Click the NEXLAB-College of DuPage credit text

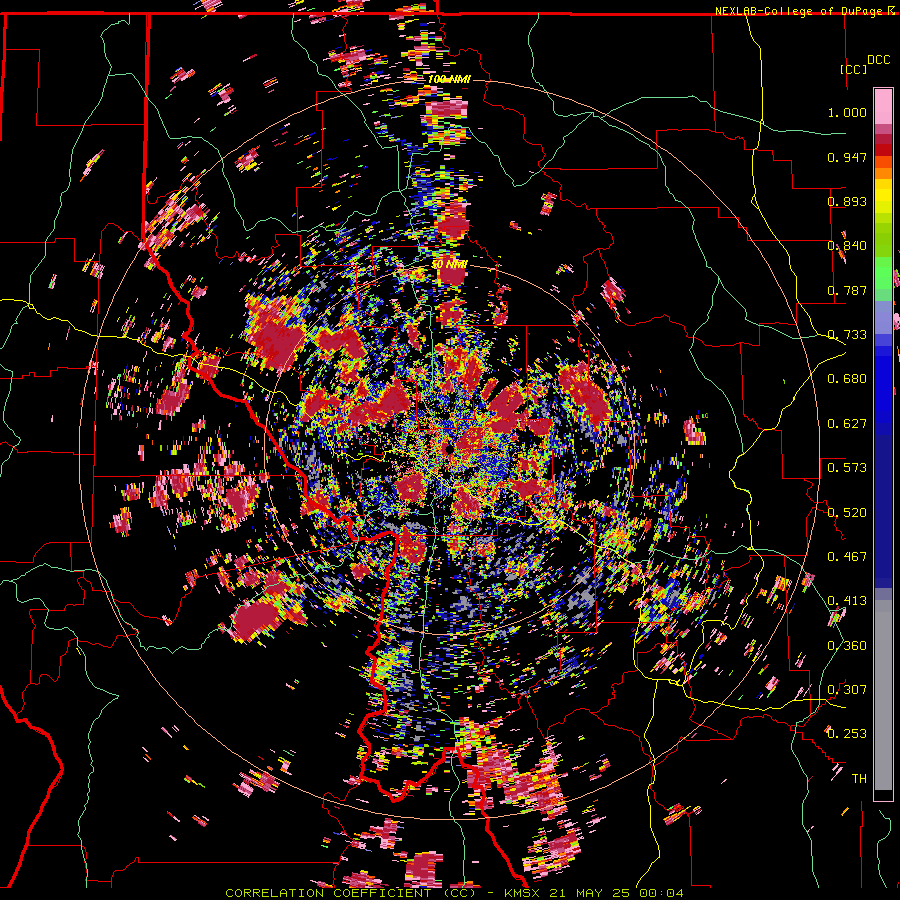tap(800, 11)
